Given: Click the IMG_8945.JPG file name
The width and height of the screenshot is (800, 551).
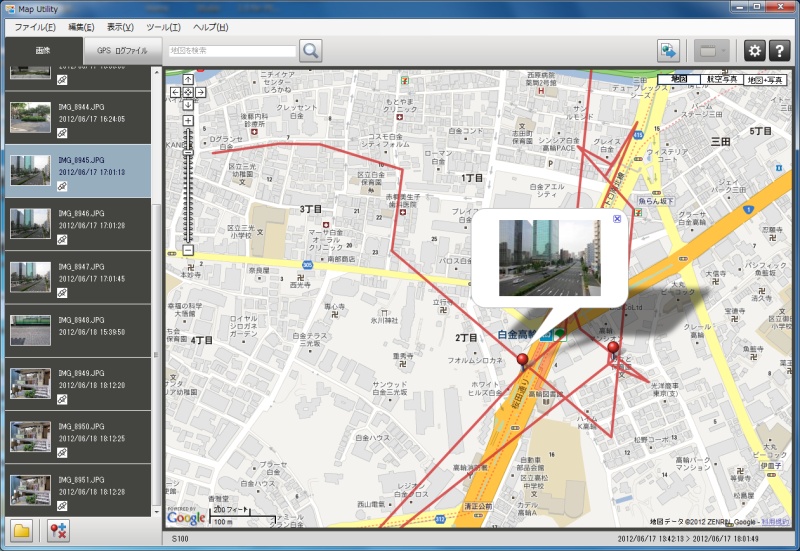Looking at the screenshot, I should click(x=81, y=160).
